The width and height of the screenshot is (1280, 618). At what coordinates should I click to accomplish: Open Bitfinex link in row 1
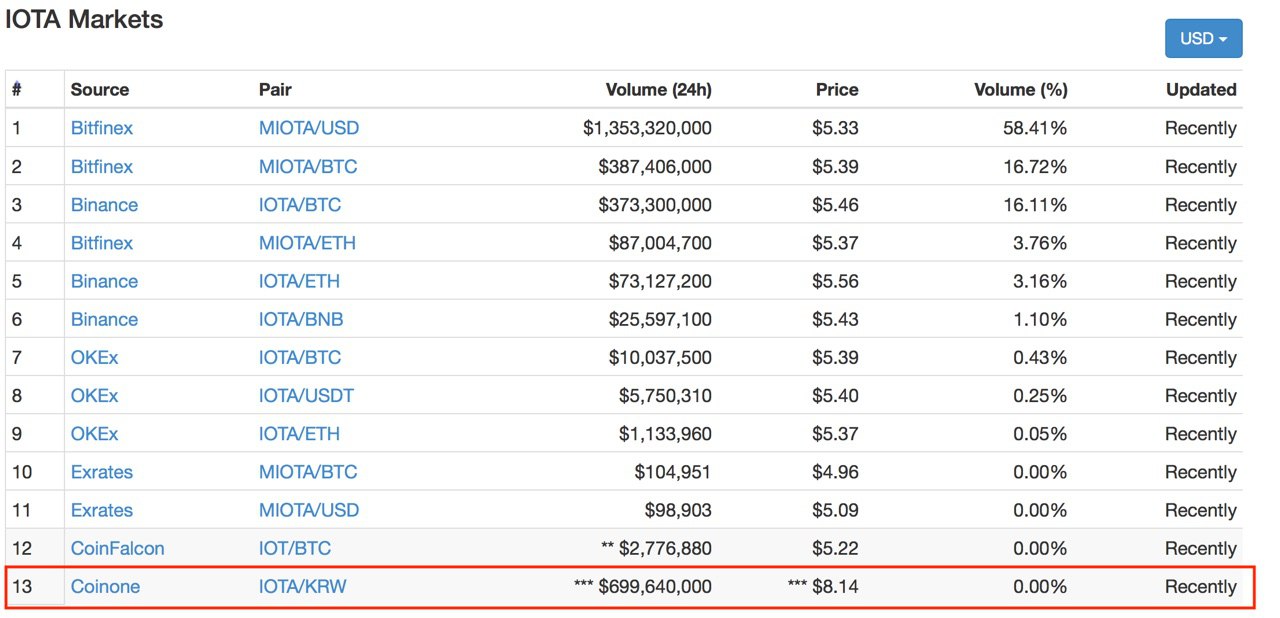tap(102, 128)
